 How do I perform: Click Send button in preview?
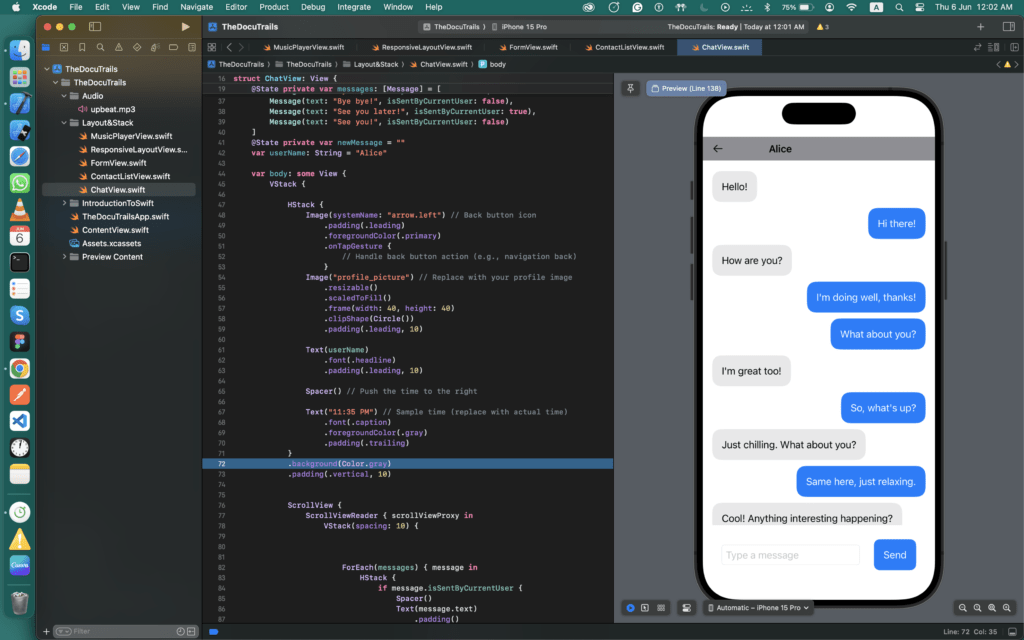pyautogui.click(x=894, y=554)
